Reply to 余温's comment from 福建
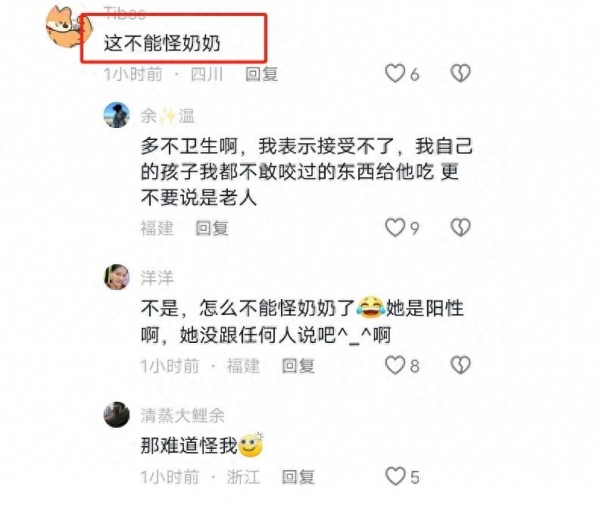Viewport: 600px width, 508px height. pos(212,228)
